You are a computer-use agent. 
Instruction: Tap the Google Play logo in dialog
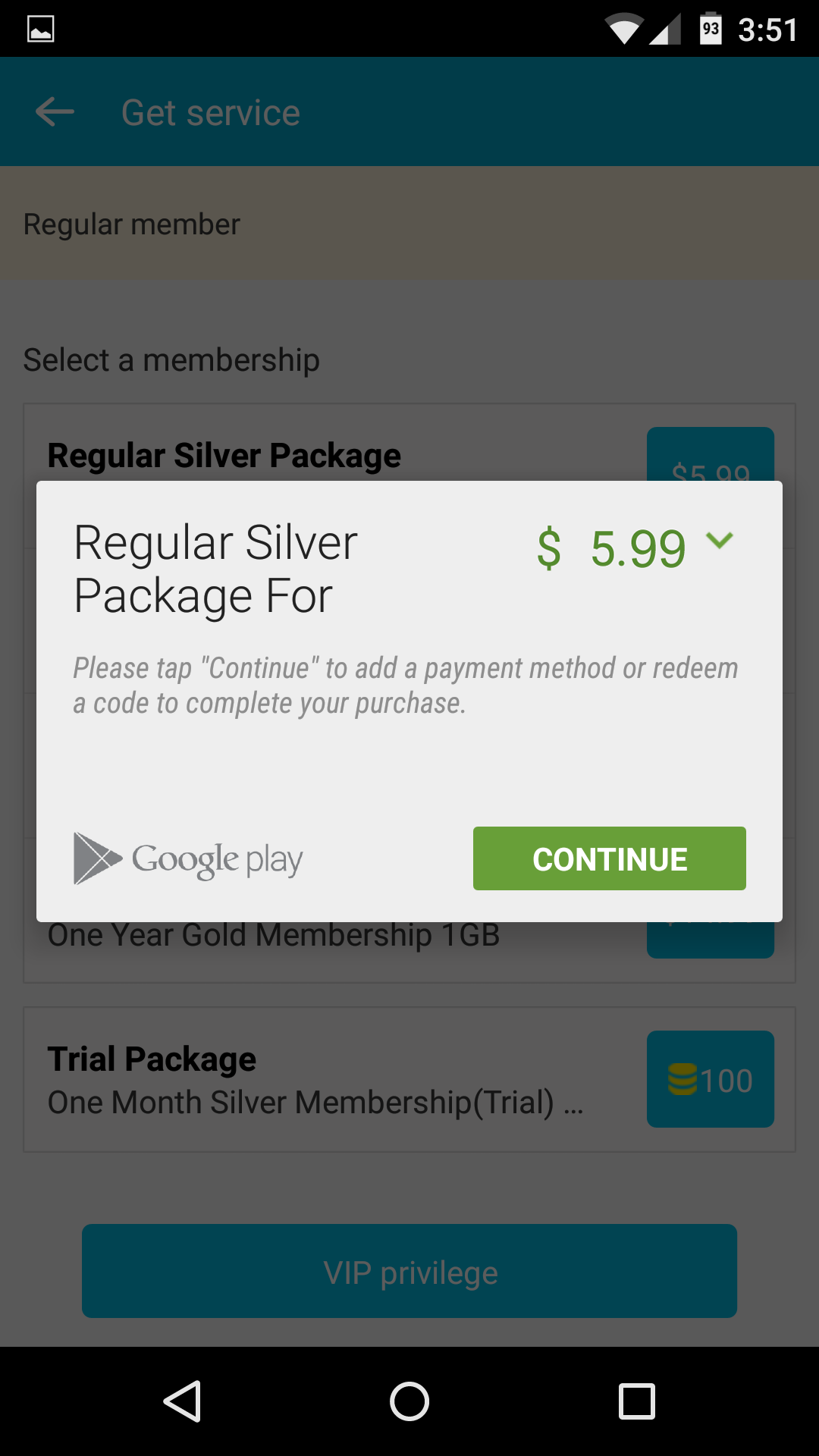click(x=188, y=858)
